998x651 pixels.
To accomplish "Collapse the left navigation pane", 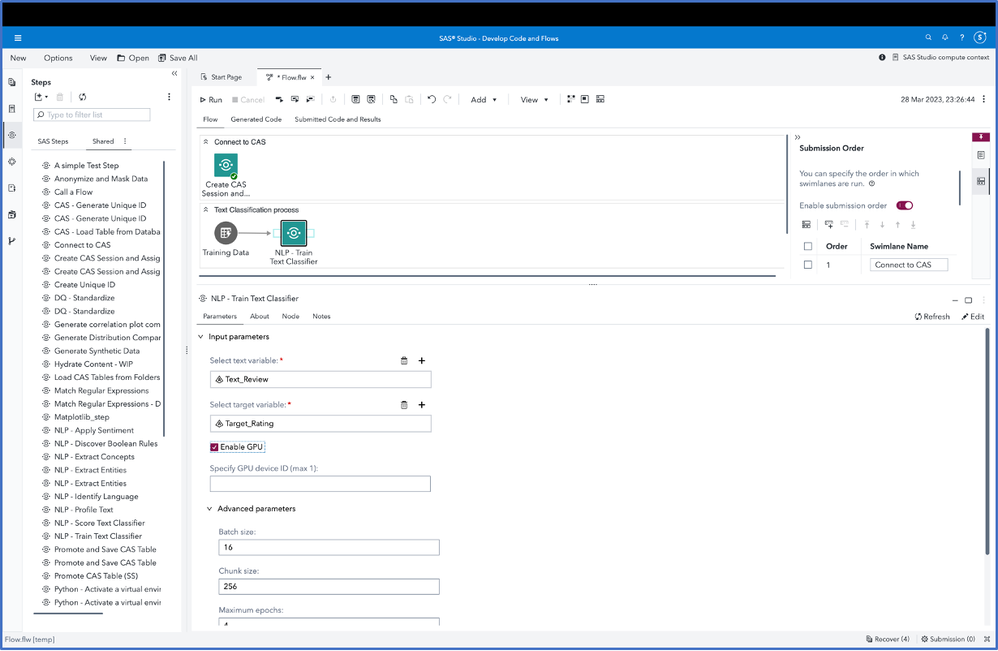I will pos(174,74).
